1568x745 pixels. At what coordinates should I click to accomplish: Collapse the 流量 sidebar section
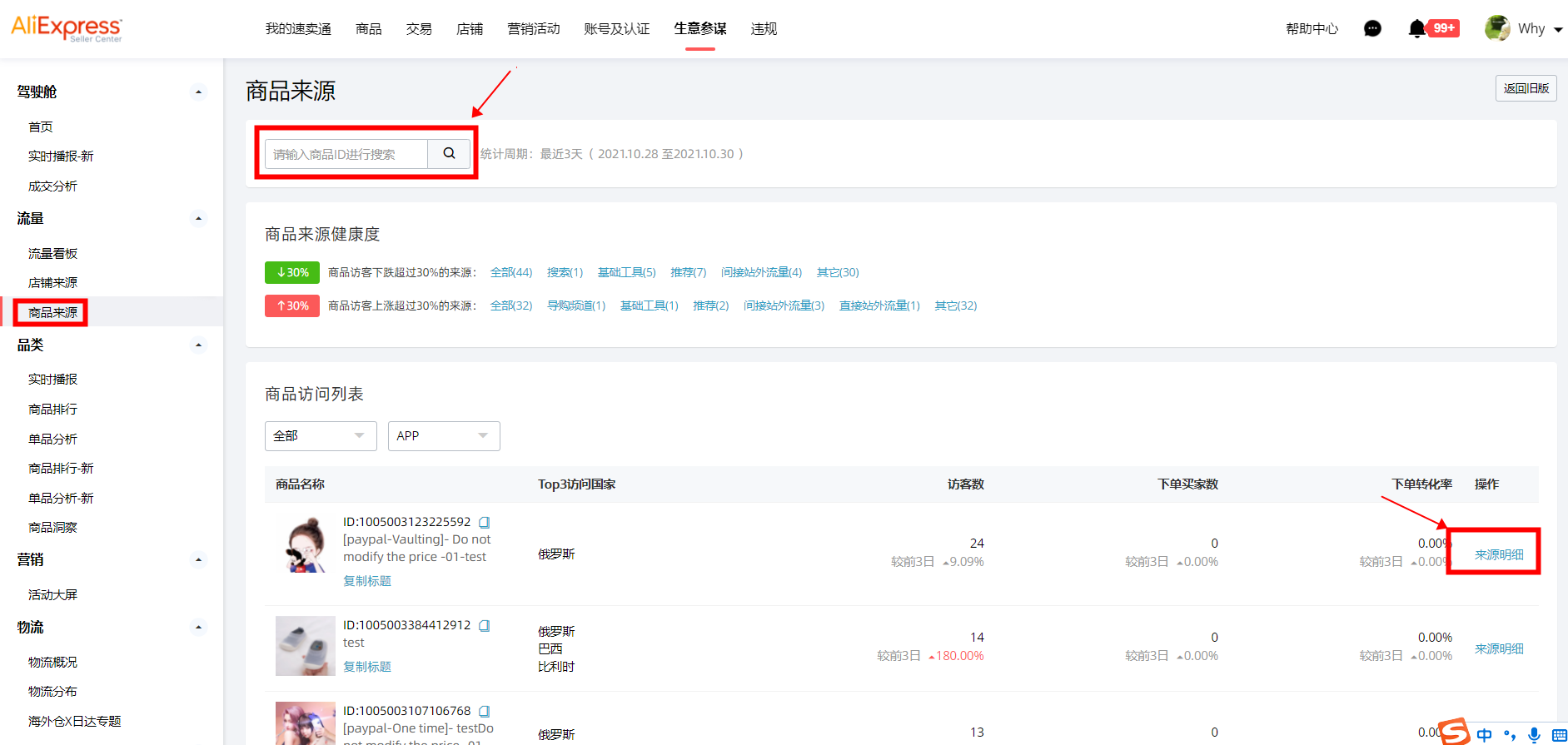point(198,219)
